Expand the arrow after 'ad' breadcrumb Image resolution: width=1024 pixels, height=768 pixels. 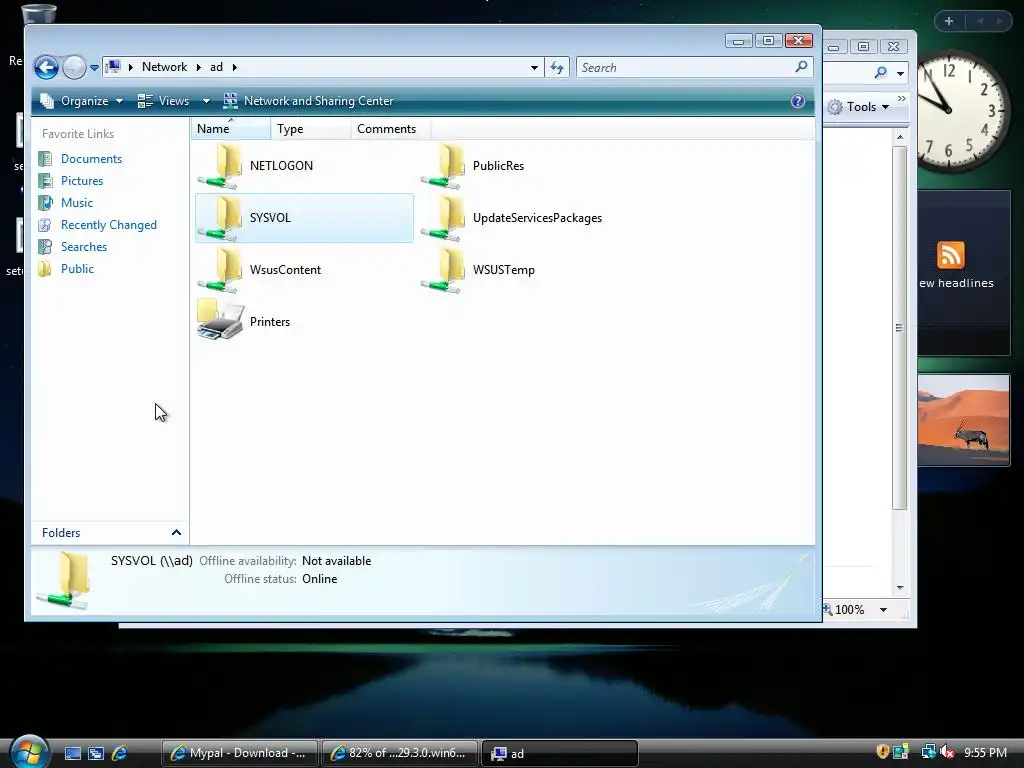(x=234, y=67)
